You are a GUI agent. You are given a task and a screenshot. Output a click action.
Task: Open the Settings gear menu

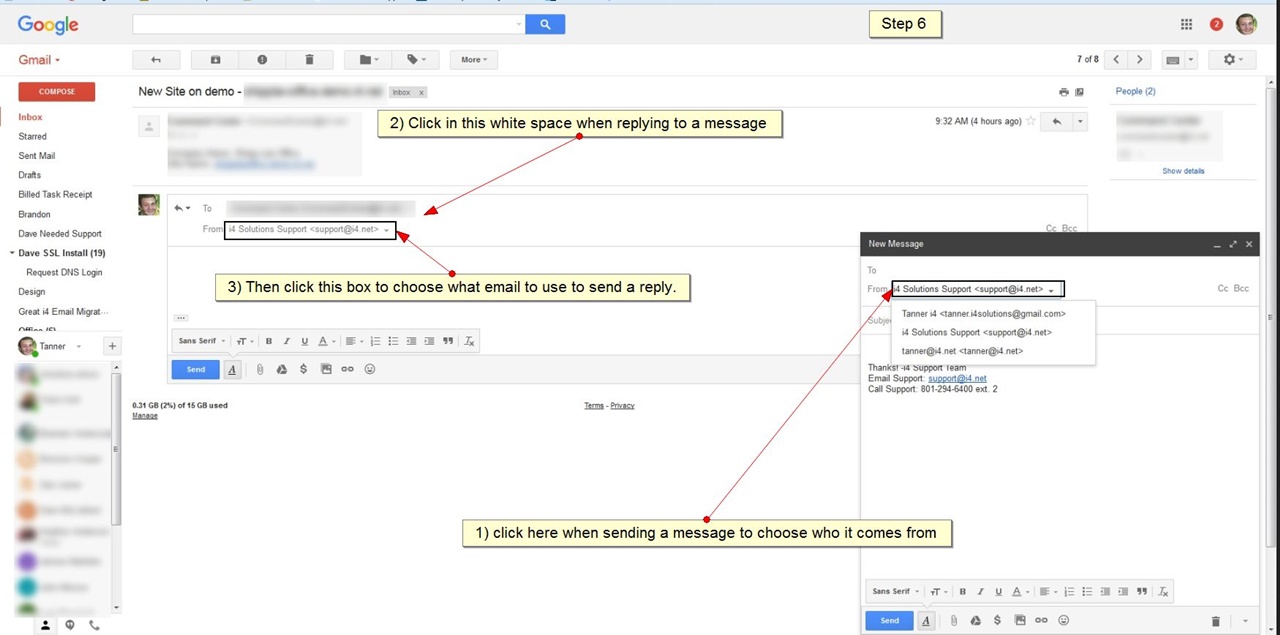coord(1233,60)
